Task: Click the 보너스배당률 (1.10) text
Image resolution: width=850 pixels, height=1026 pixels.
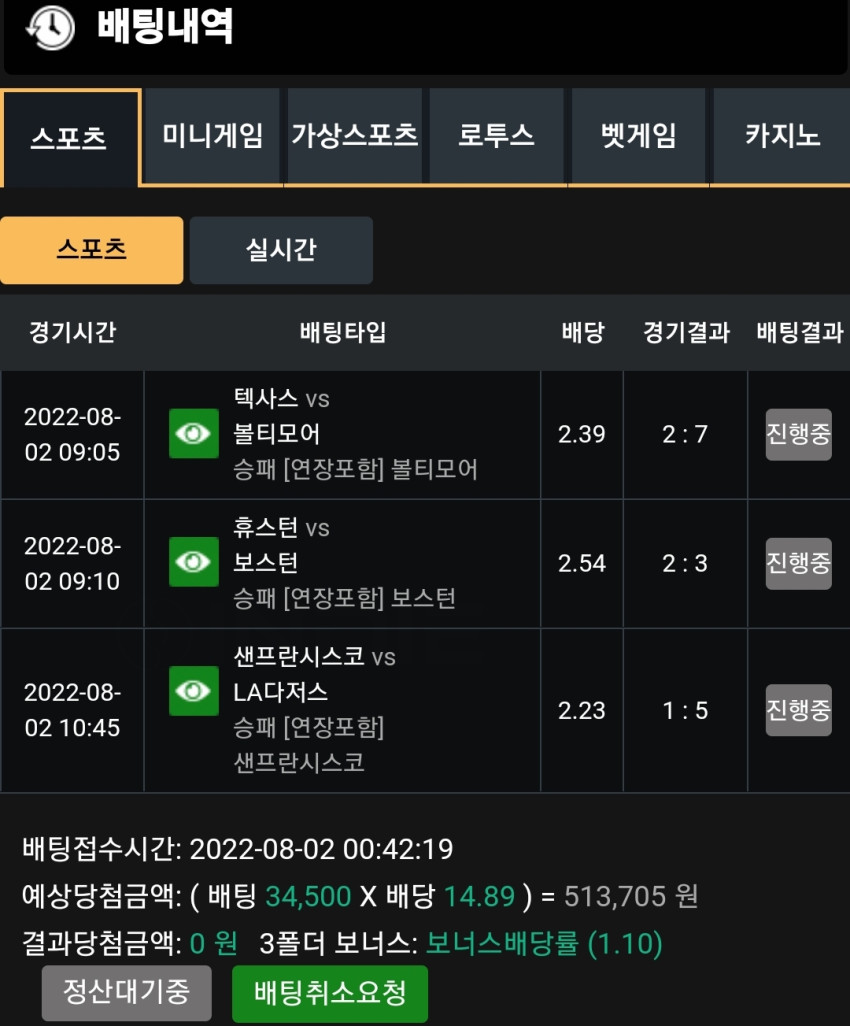Action: 544,944
